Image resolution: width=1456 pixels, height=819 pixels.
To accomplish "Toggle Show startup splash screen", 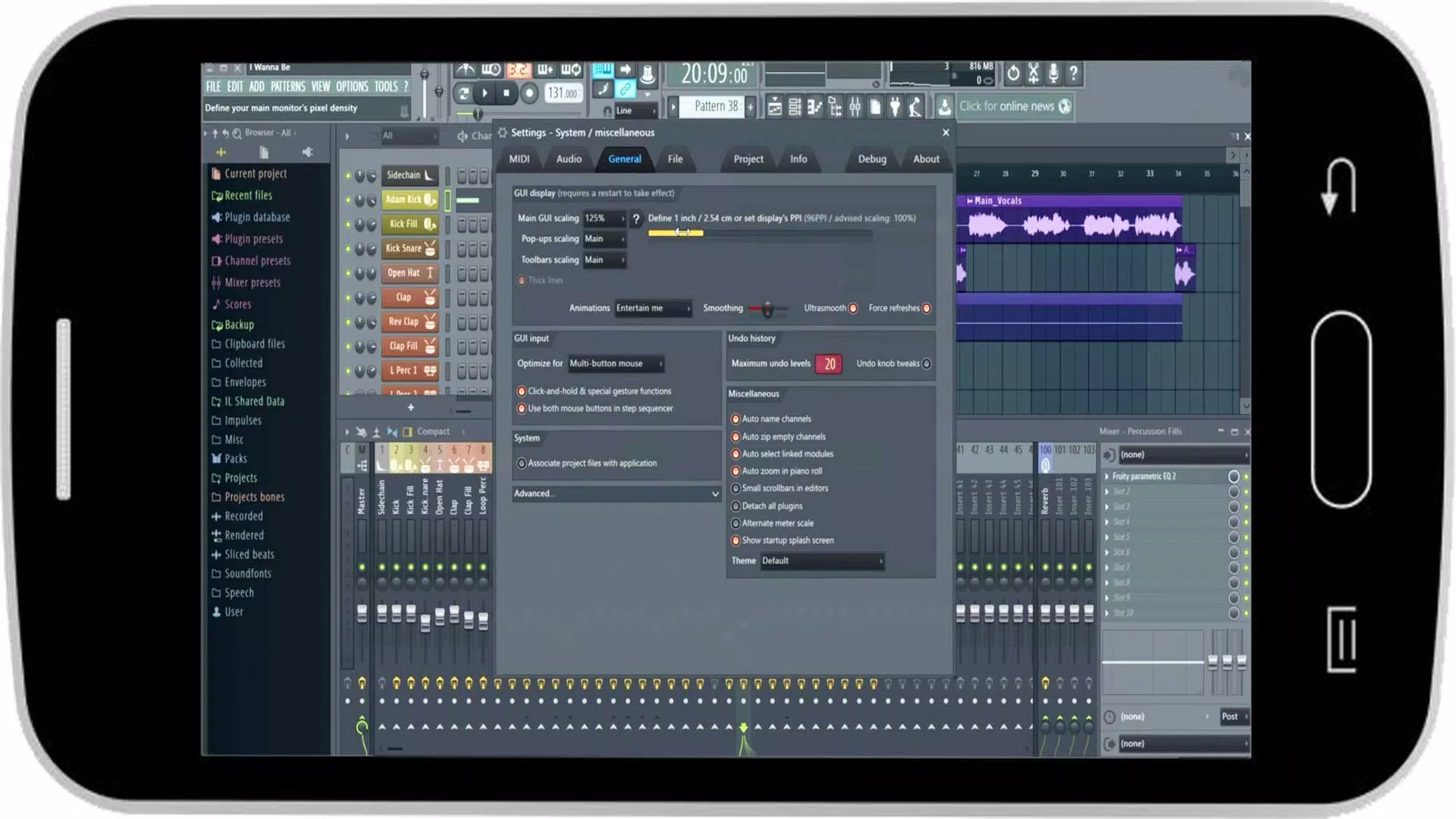I will (735, 540).
